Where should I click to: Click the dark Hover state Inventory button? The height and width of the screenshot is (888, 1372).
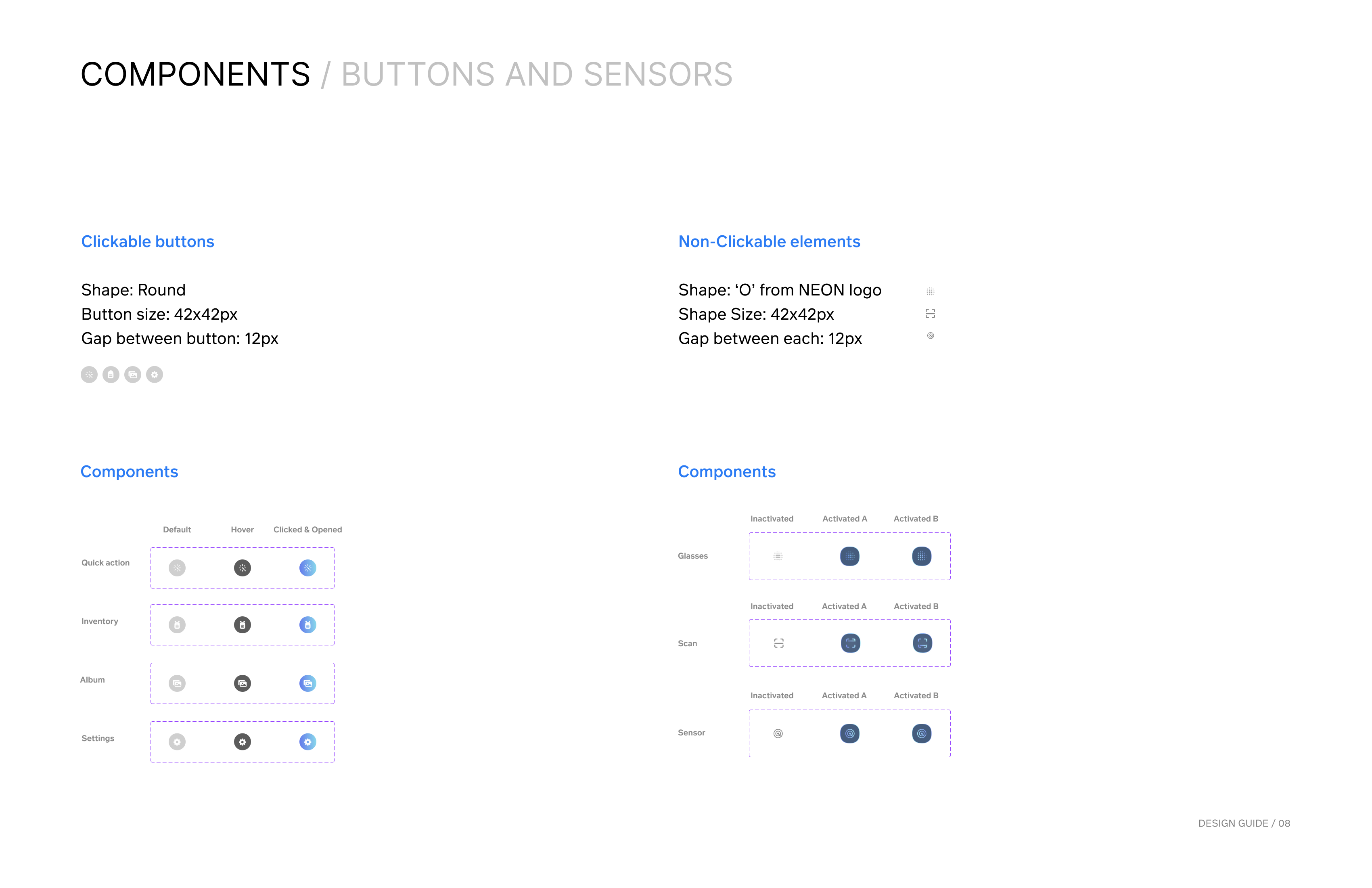pyautogui.click(x=242, y=624)
